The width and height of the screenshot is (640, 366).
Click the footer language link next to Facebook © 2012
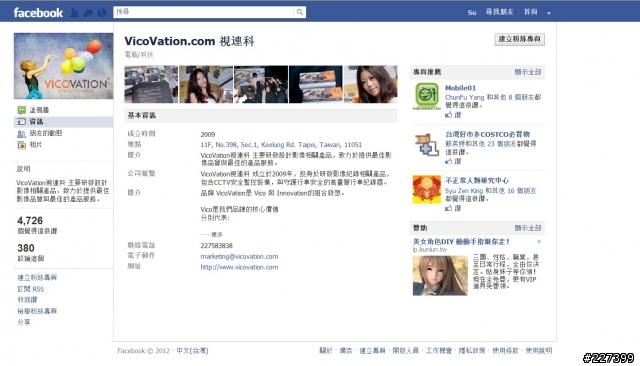pyautogui.click(x=192, y=350)
